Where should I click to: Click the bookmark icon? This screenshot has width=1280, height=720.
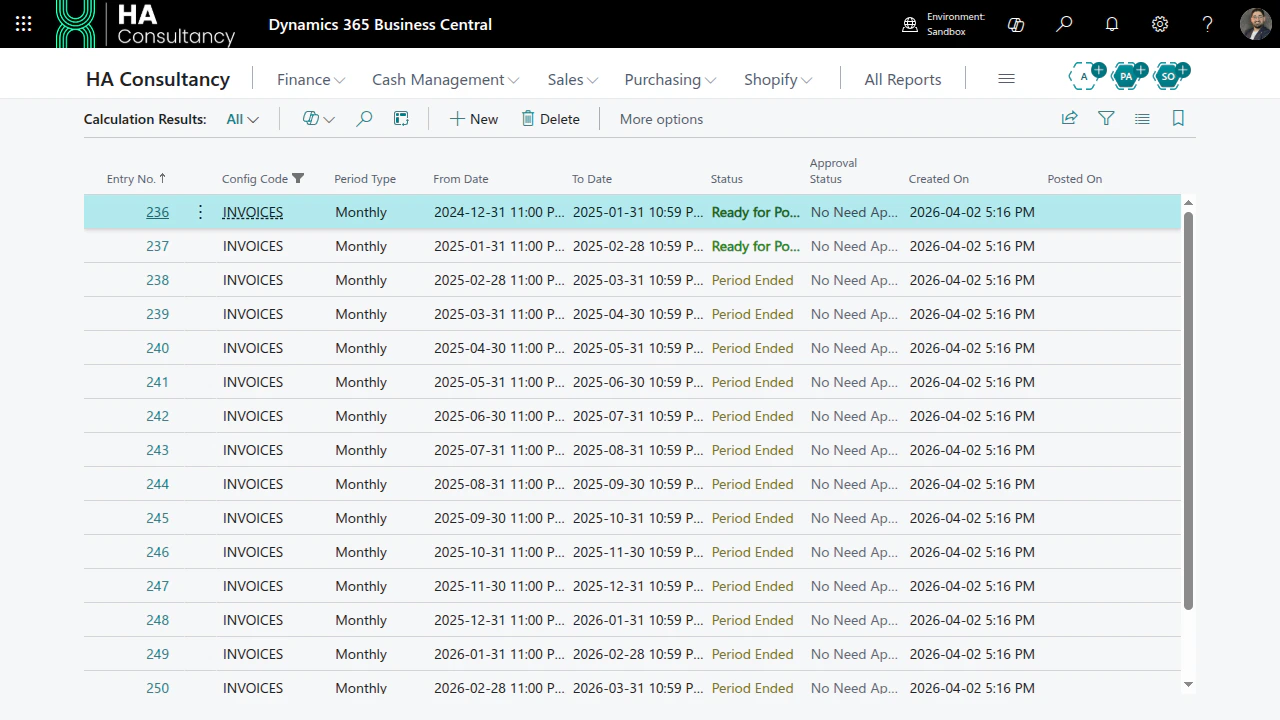[1178, 119]
